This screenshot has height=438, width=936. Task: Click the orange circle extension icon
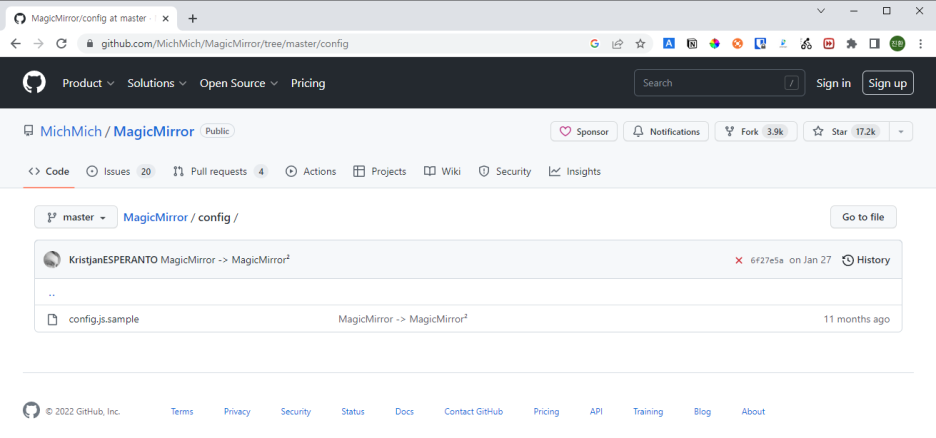(737, 44)
